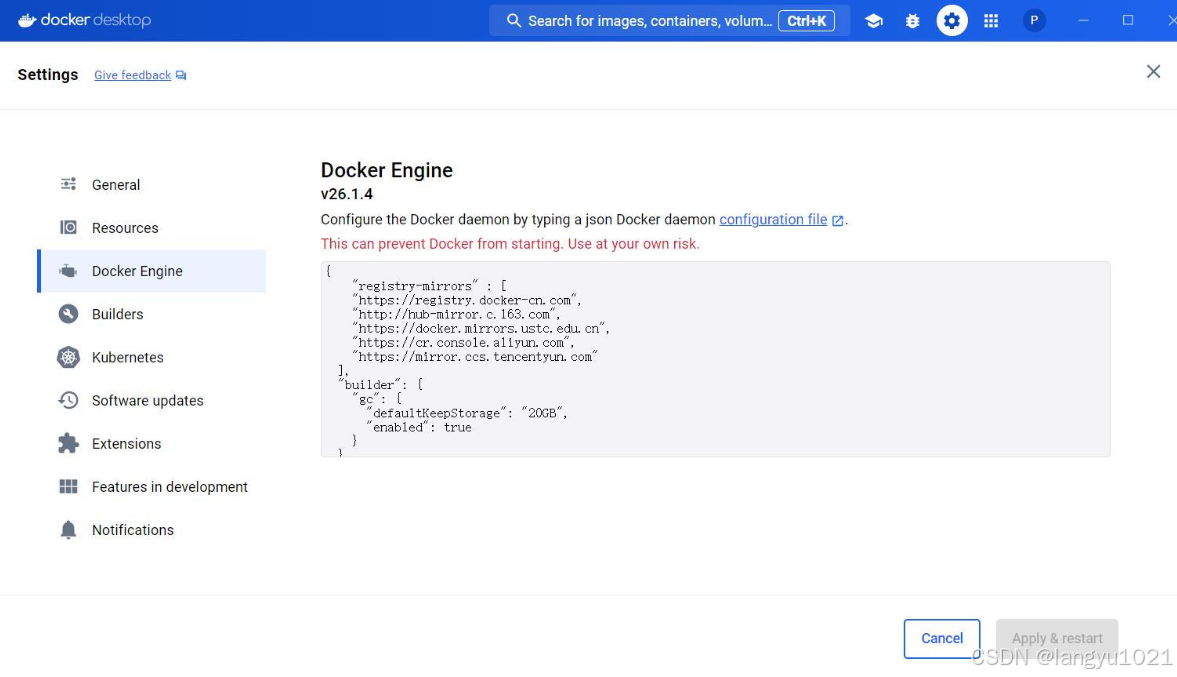The image size is (1177, 677).
Task: Open the account avatar labeled P
Action: point(1034,21)
